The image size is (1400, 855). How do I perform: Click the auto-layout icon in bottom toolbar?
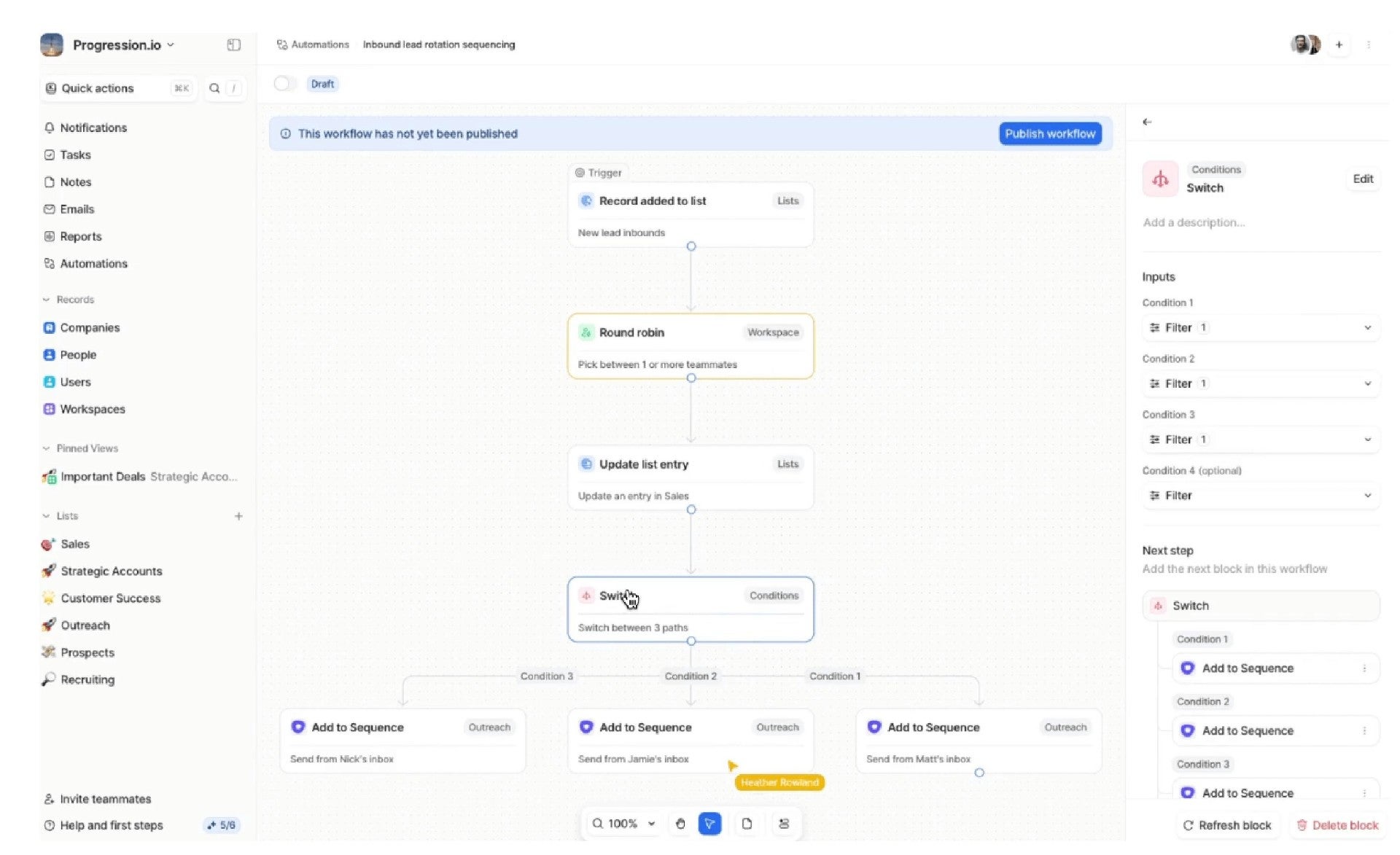[x=784, y=824]
